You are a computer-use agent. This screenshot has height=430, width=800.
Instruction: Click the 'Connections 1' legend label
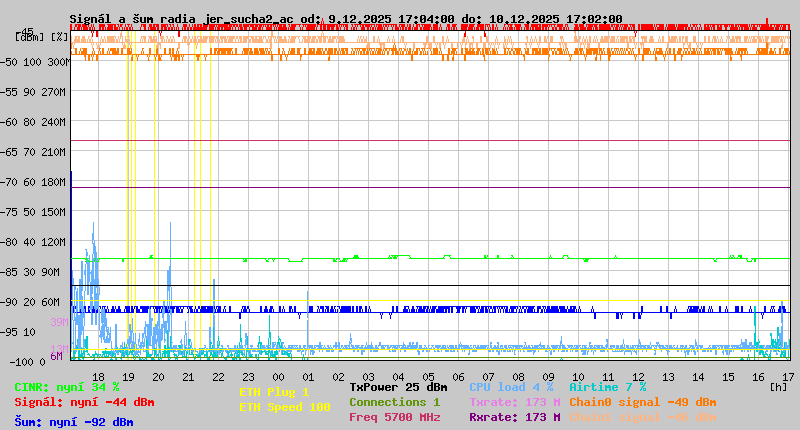(394, 402)
